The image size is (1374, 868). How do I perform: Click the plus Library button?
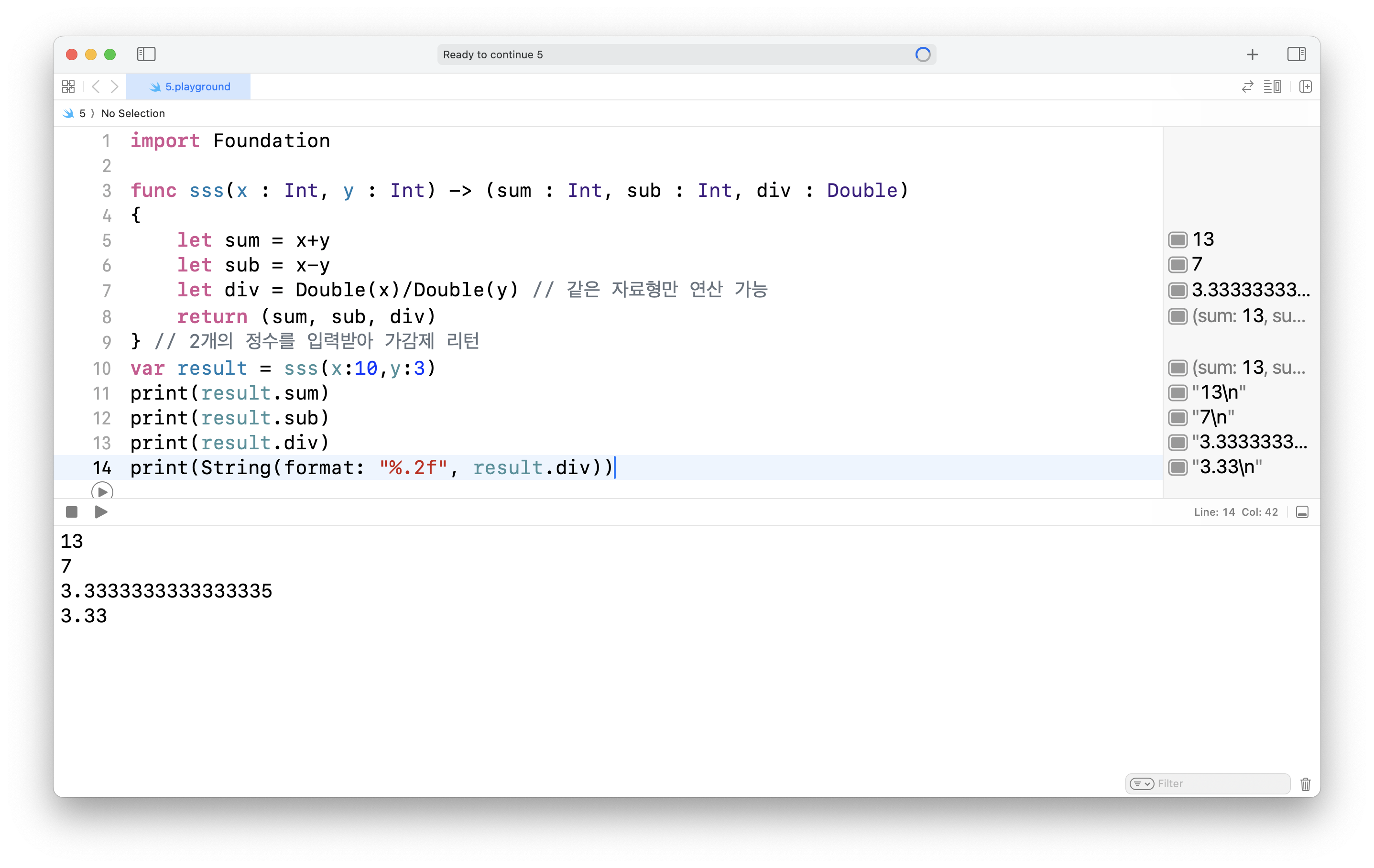[1252, 55]
